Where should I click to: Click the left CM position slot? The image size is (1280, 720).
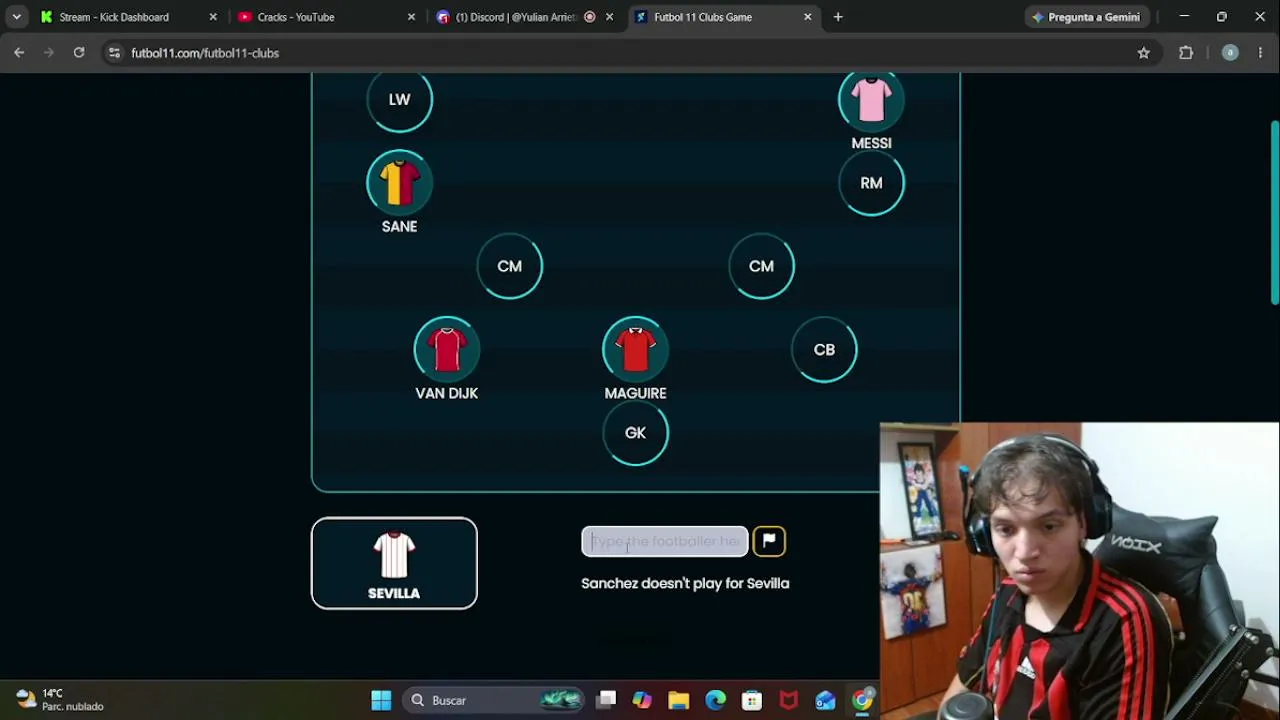[510, 266]
